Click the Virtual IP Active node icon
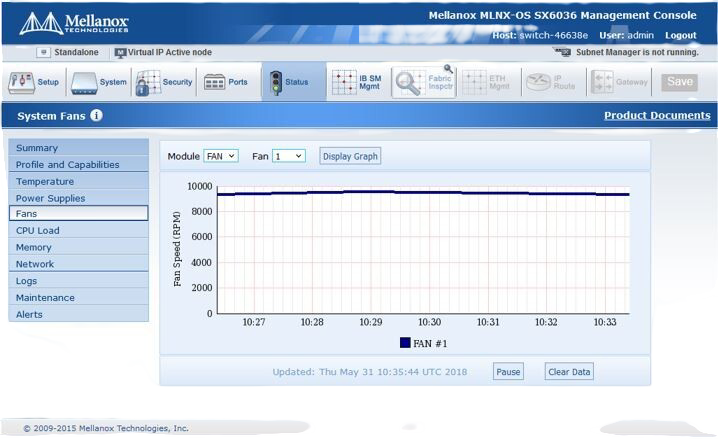Viewport: 718px width, 442px height. (x=120, y=53)
